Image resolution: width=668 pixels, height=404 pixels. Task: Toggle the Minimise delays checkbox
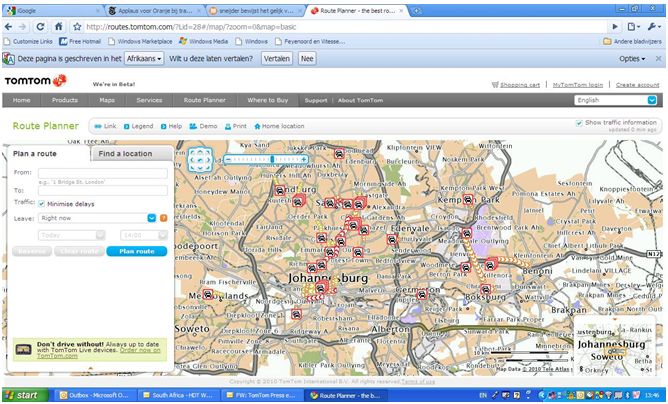pos(41,204)
